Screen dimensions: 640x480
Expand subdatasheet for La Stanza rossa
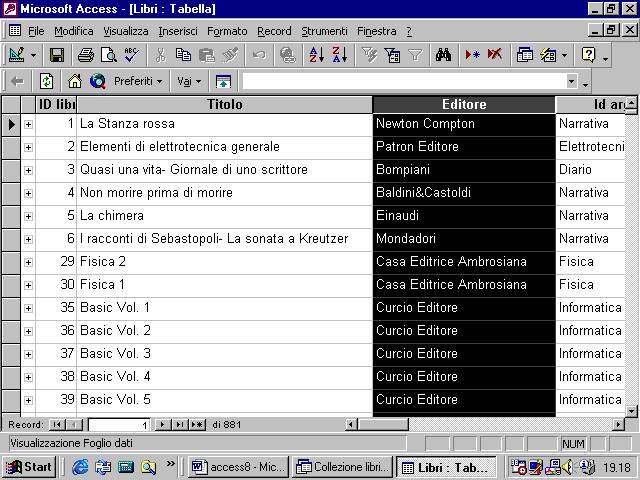28,124
